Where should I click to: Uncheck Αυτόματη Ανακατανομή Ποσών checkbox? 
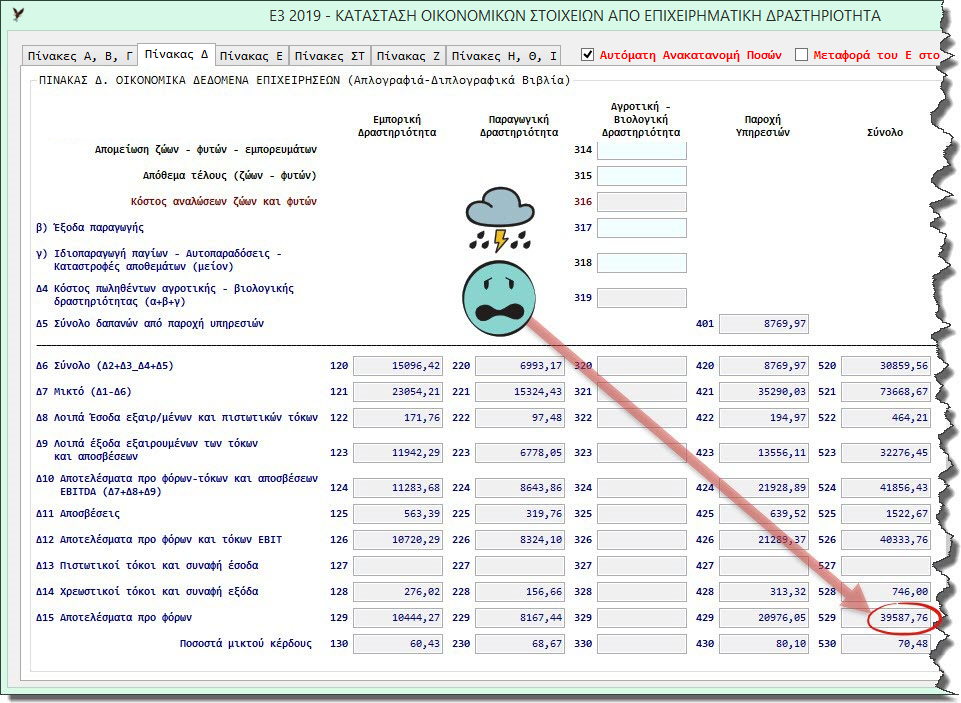pyautogui.click(x=587, y=55)
